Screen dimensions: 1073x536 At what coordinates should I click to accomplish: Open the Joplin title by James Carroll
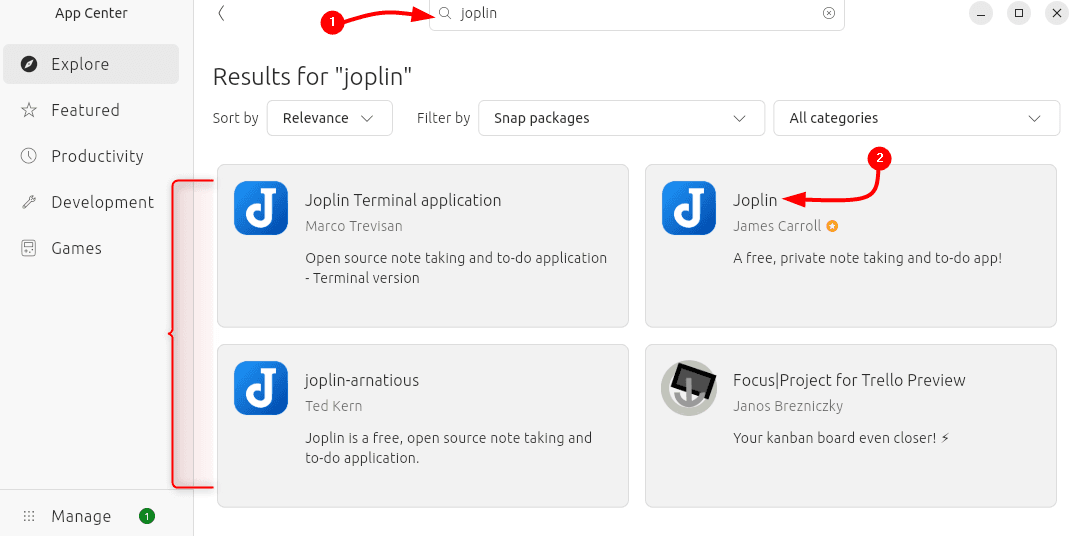[x=755, y=200]
